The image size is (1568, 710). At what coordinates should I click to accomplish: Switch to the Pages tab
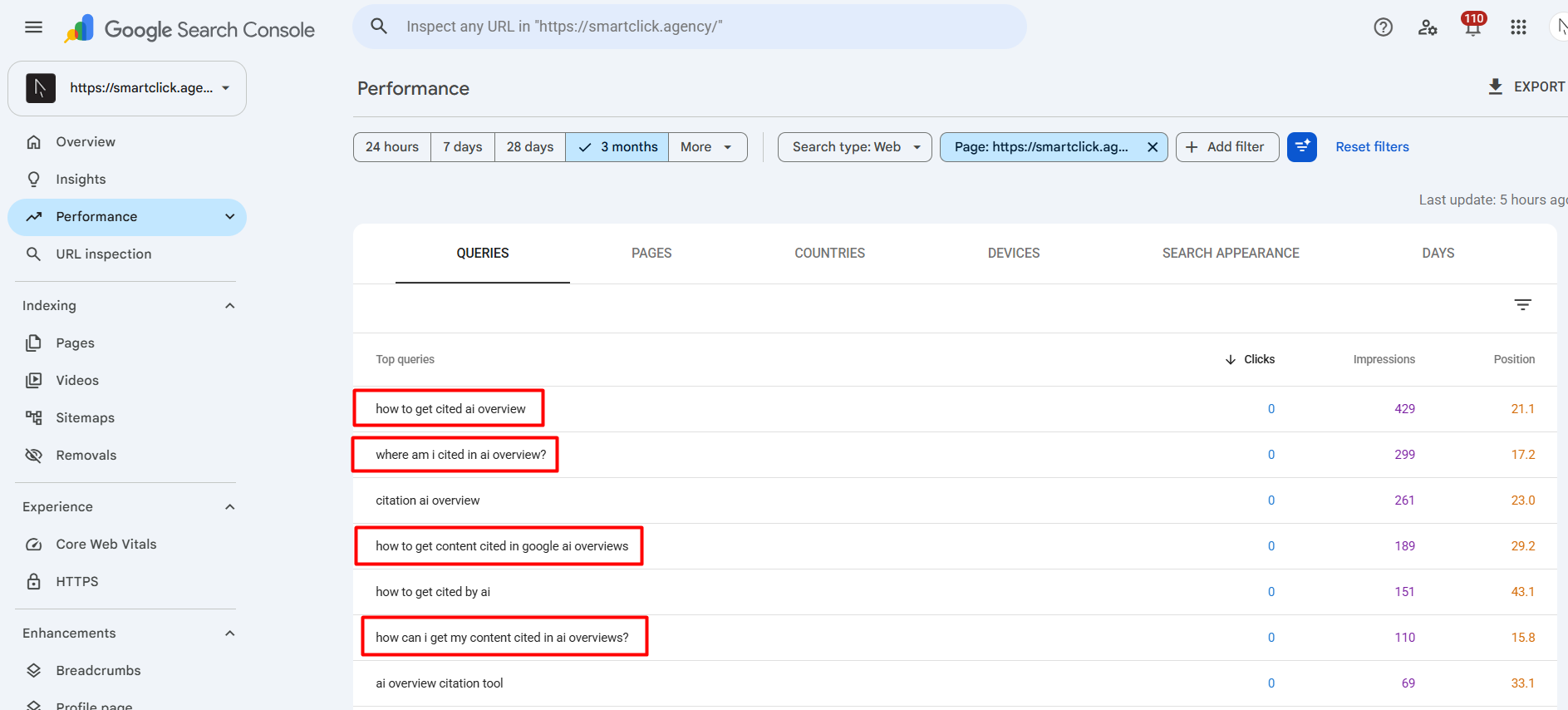tap(651, 254)
